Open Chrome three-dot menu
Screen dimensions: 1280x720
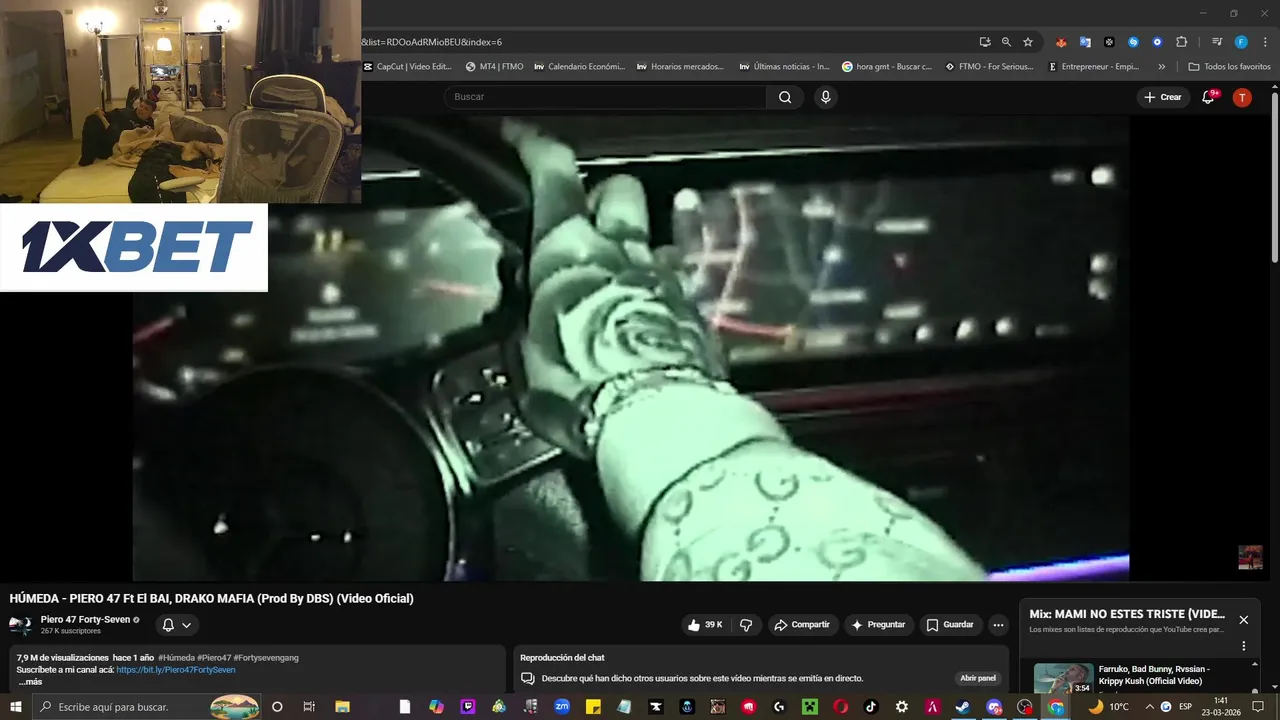point(1263,42)
